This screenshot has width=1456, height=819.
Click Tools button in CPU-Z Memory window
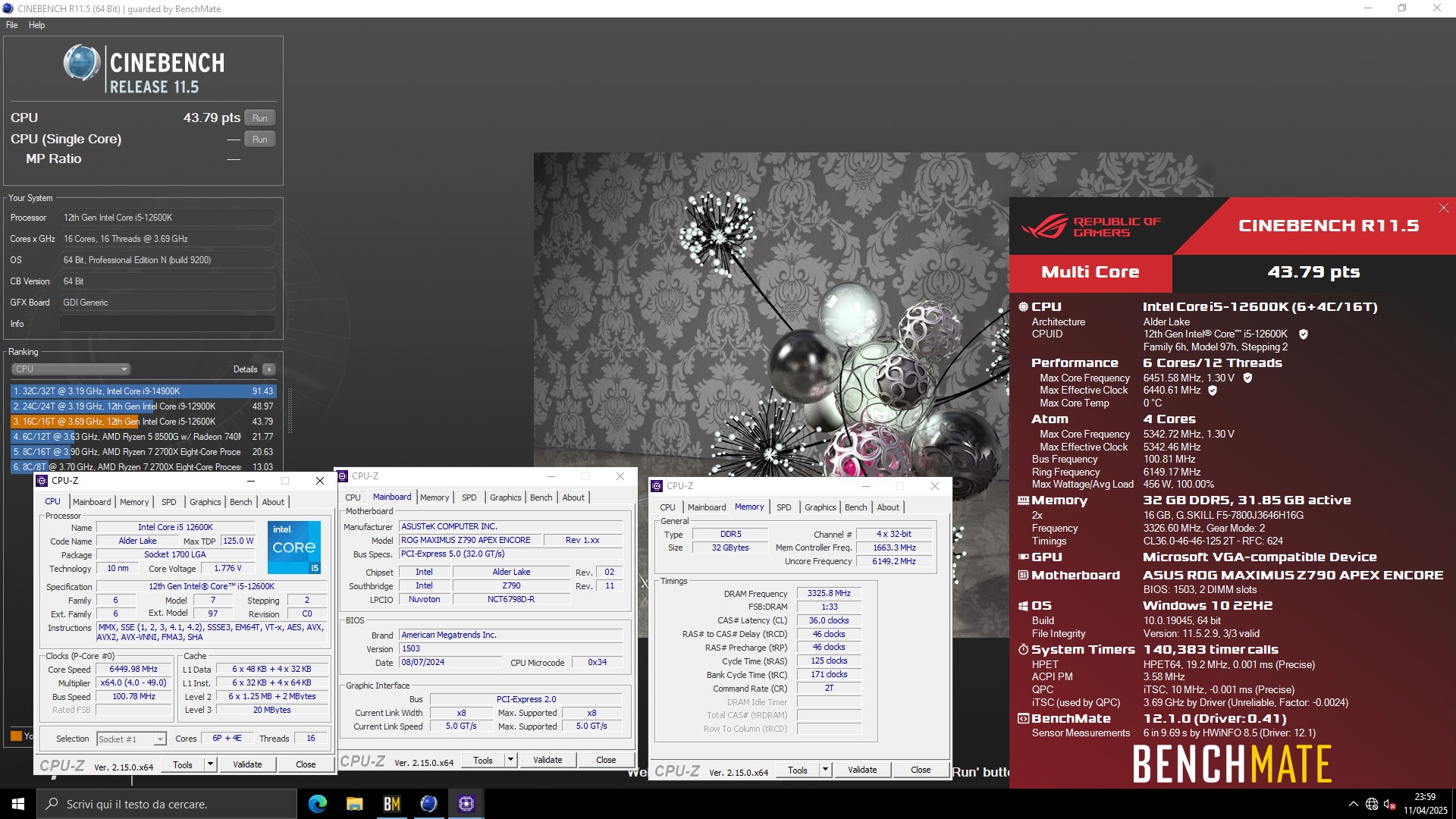(798, 770)
